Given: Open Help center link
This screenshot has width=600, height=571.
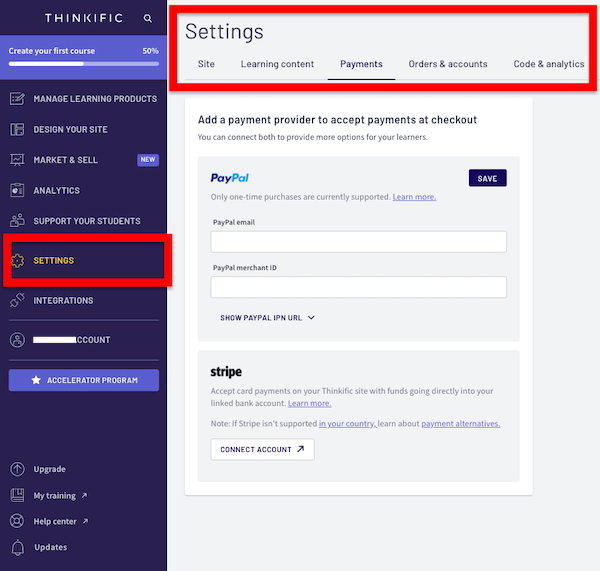Looking at the screenshot, I should click(55, 521).
